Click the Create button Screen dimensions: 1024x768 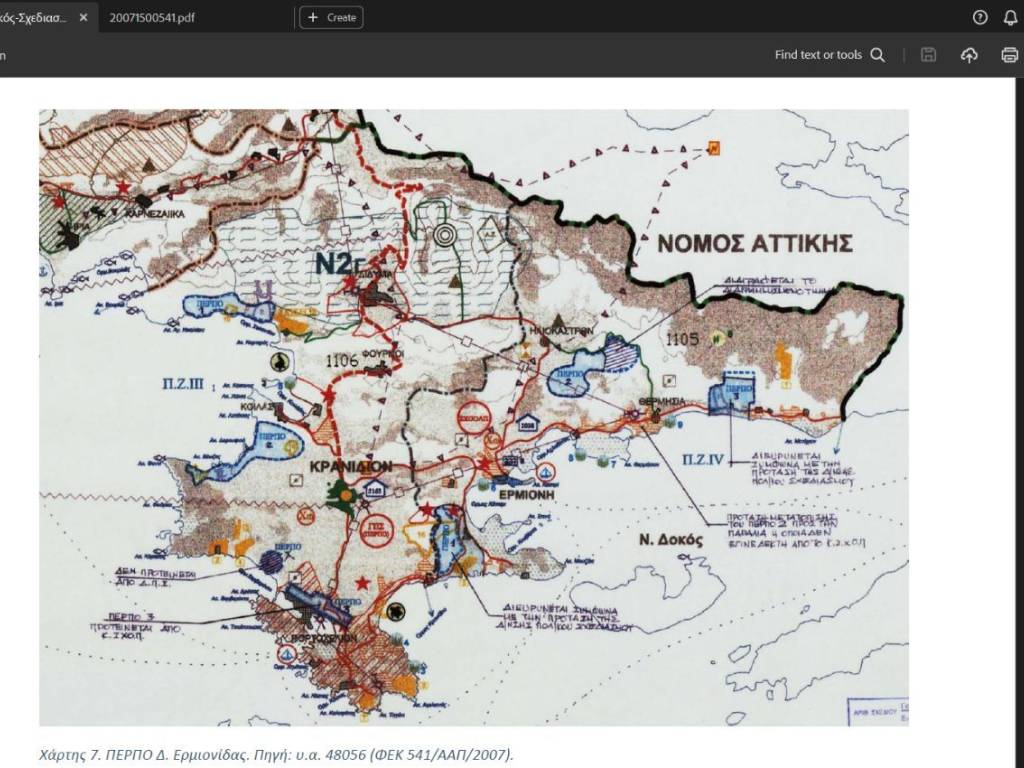[331, 18]
